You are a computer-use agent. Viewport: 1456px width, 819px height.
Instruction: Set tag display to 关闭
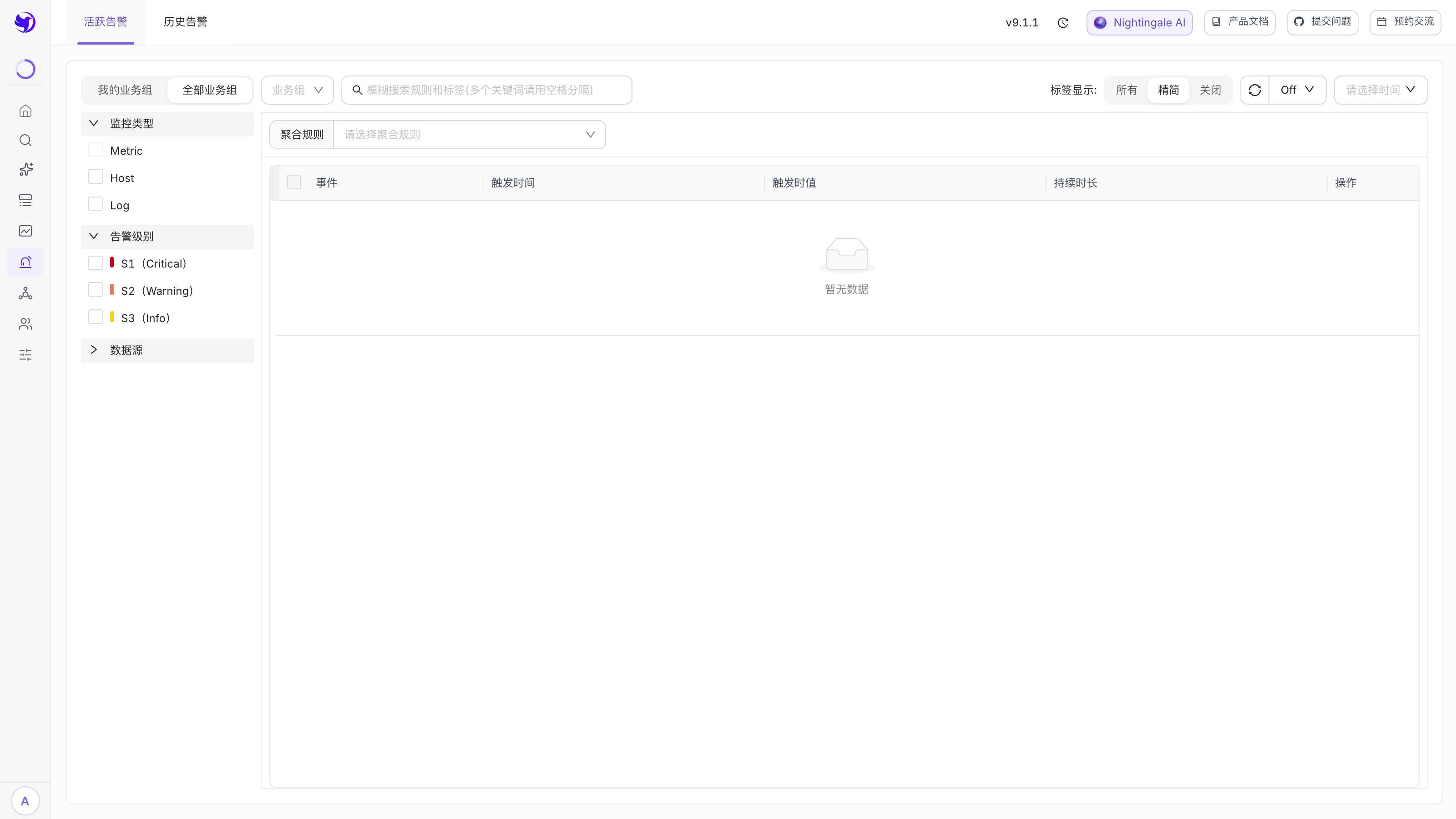click(1210, 90)
